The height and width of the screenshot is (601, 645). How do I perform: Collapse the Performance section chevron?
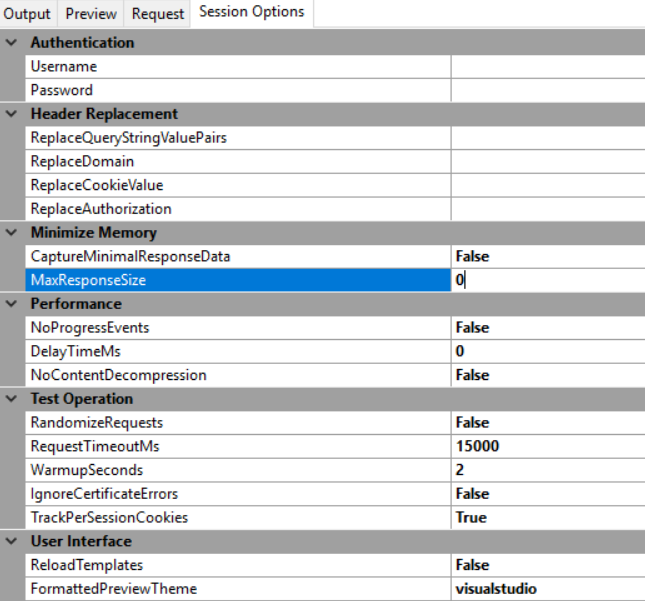tap(12, 304)
